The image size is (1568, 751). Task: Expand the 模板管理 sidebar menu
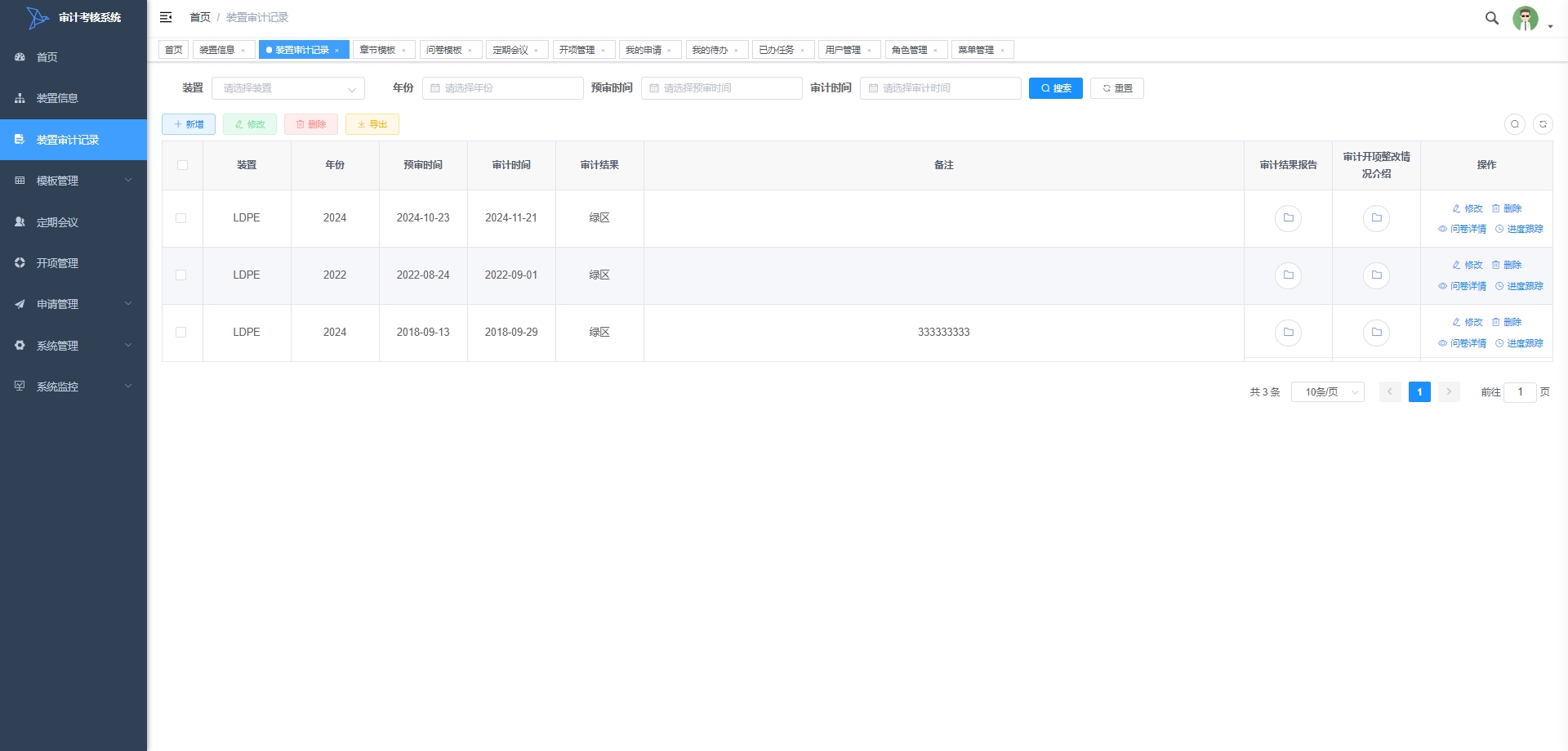point(73,181)
